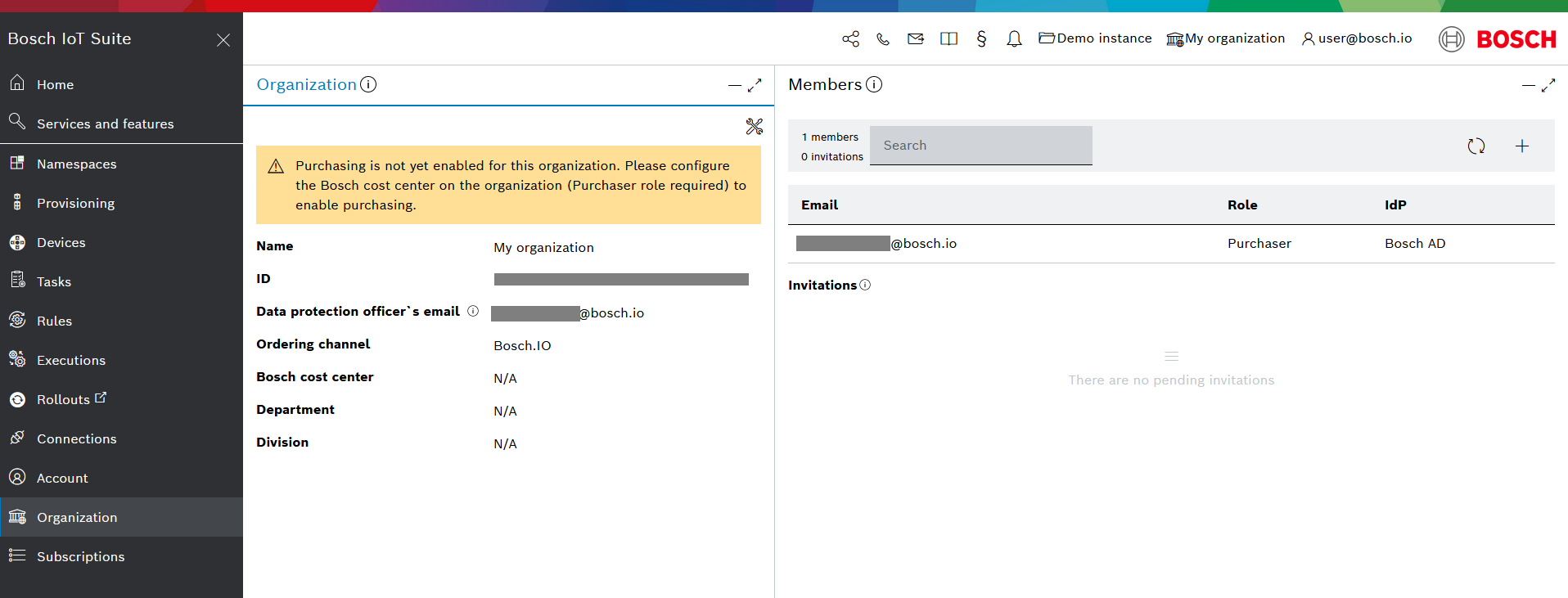Minimize the Organization panel
Image resolution: width=1568 pixels, height=598 pixels.
(x=735, y=85)
